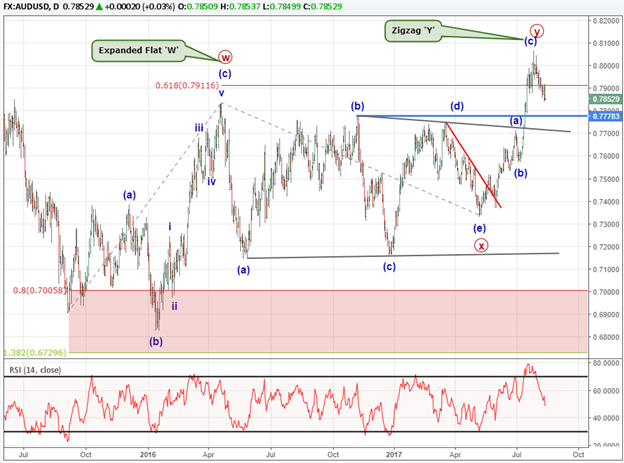
Task: Click the 0.68000 price axis label
Action: click(606, 337)
